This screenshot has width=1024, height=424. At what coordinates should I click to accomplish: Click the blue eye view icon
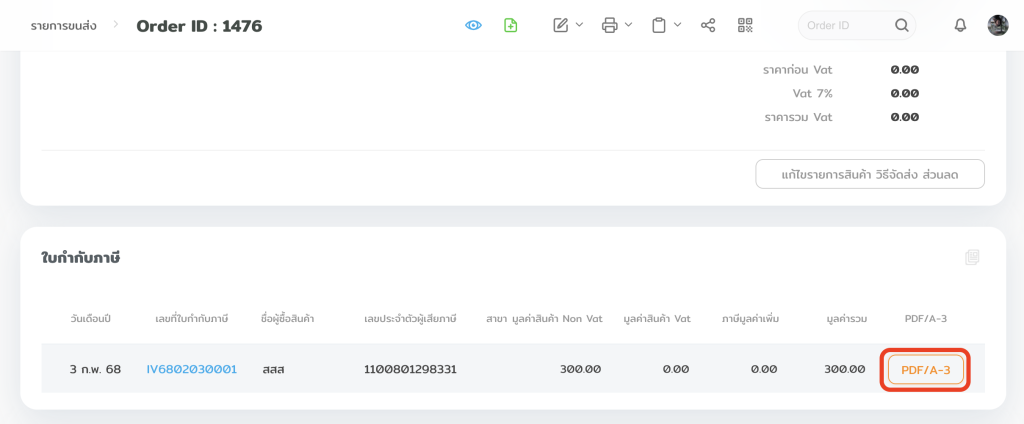point(474,25)
